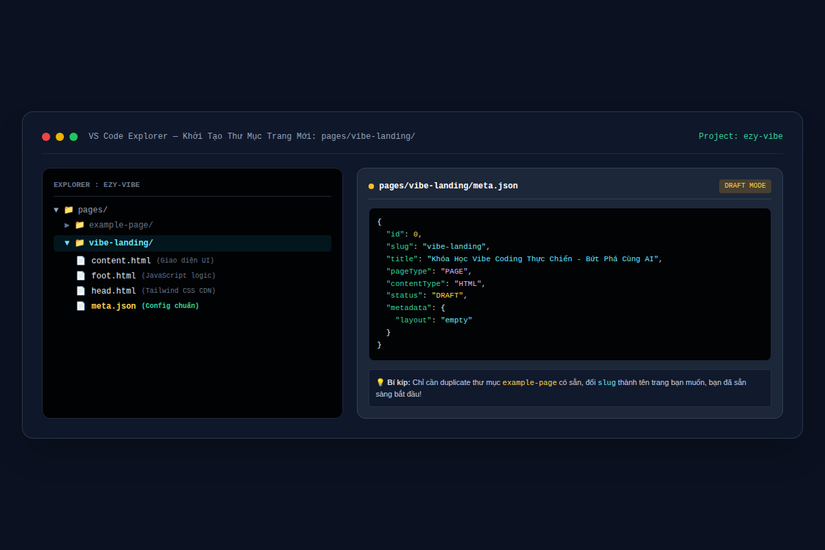Click the "title" line in JSON
The height and width of the screenshot is (550, 825).
(x=524, y=259)
